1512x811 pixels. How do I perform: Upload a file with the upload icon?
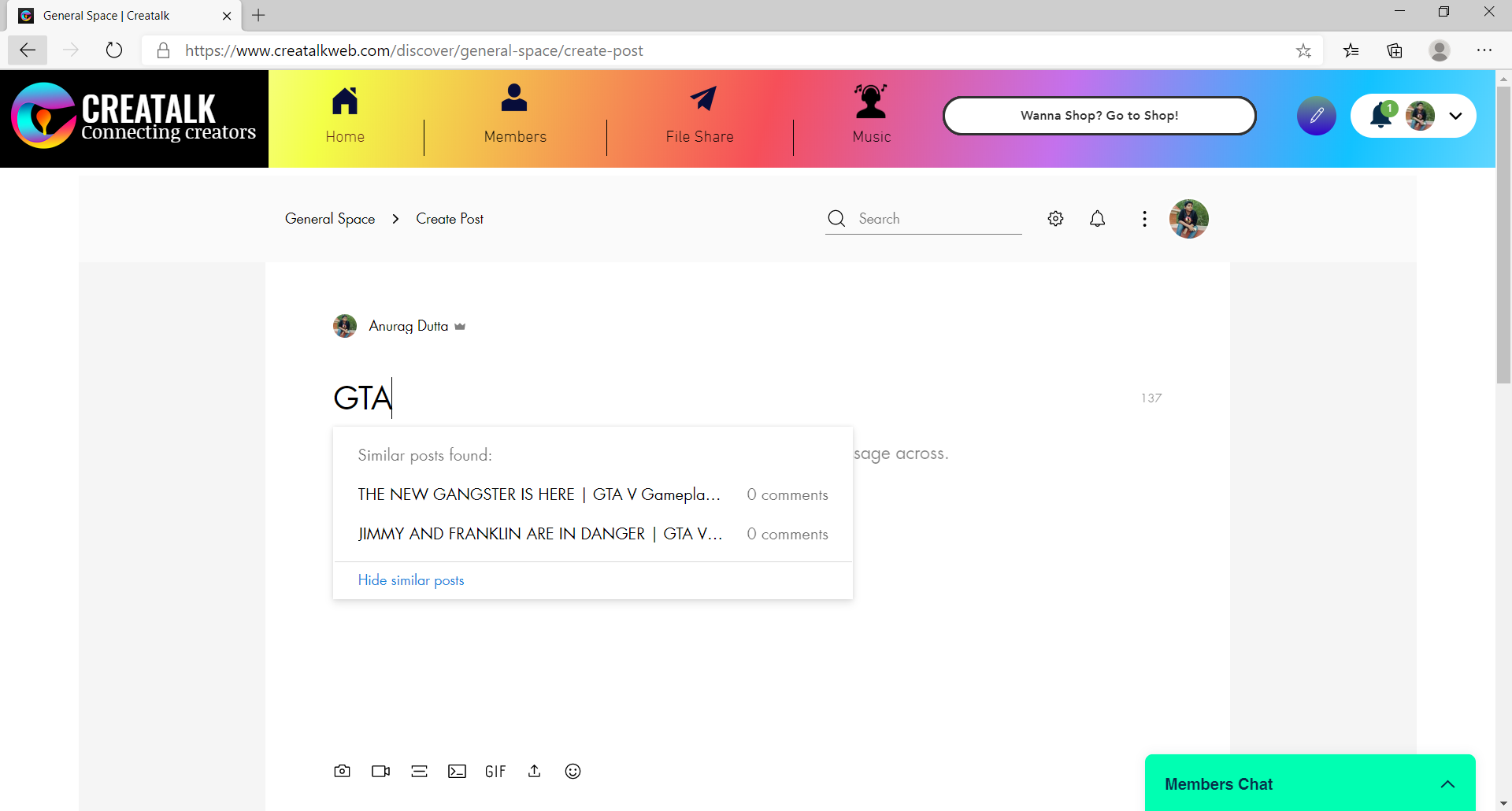(534, 771)
